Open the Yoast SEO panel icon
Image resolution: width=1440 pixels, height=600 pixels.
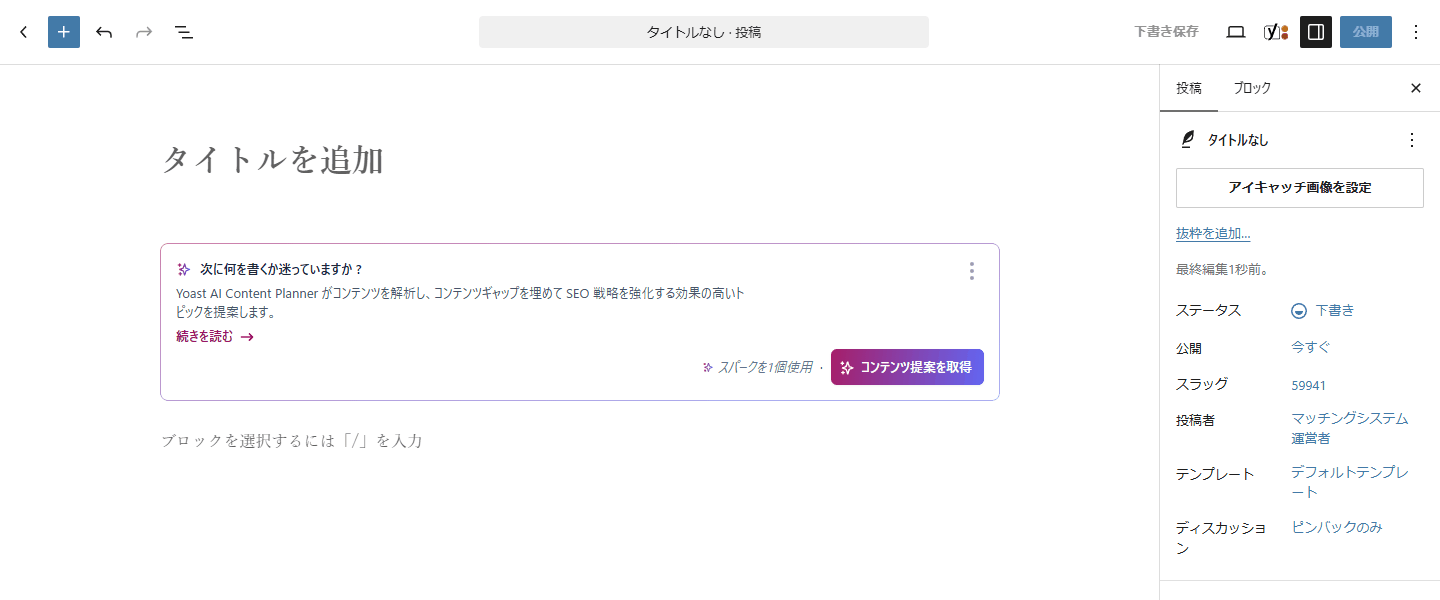[x=1276, y=32]
